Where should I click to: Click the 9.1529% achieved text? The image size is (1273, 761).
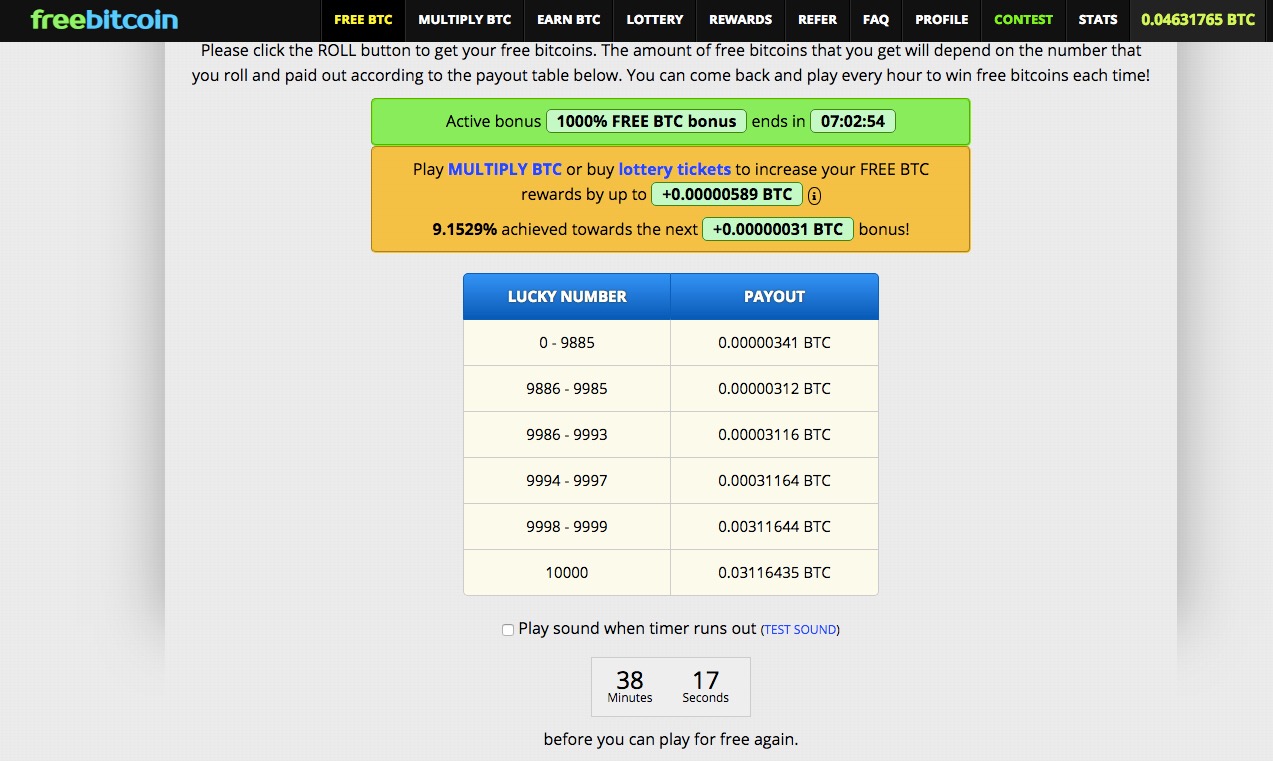coord(464,229)
